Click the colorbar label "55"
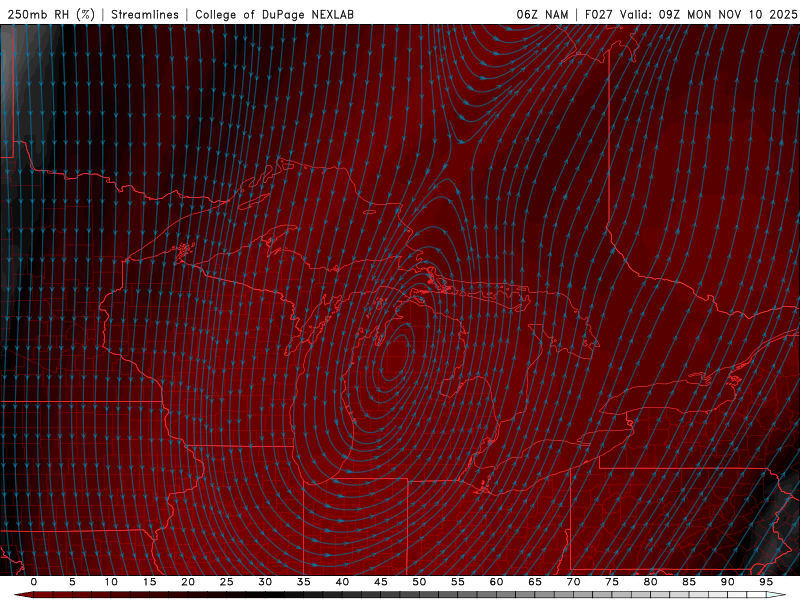The image size is (800, 600). pos(458,582)
